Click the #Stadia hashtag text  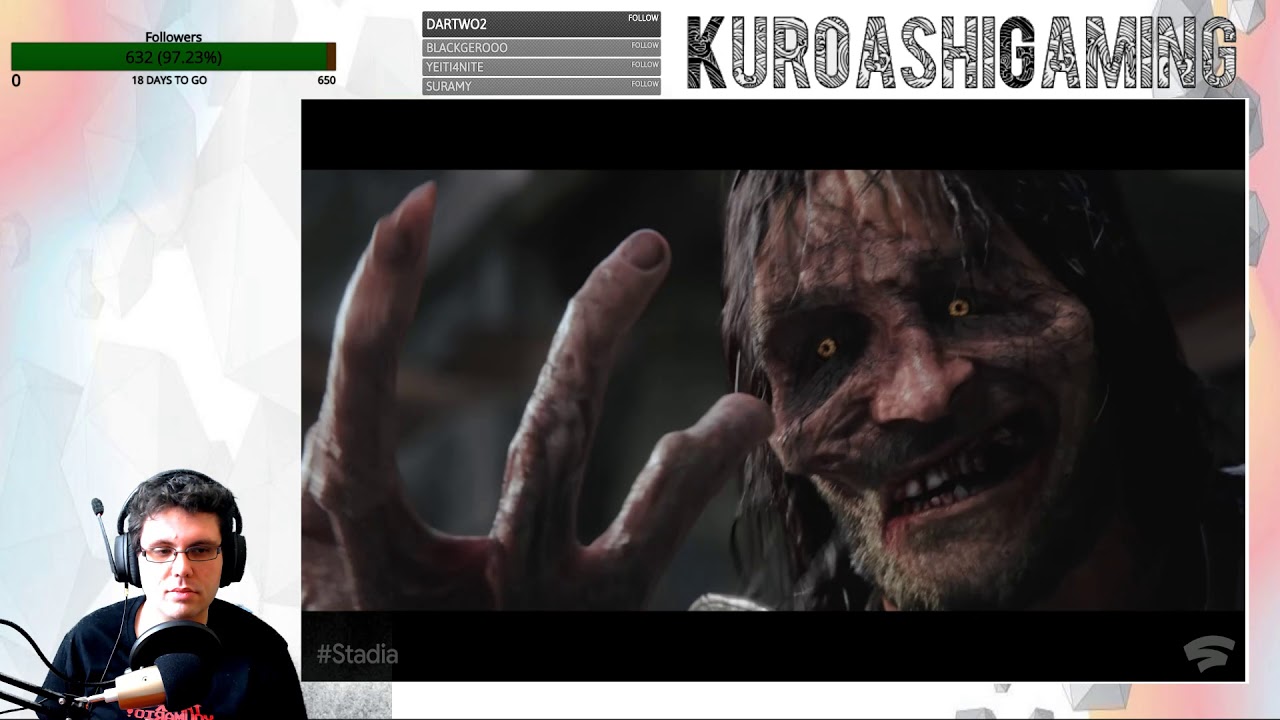(x=357, y=655)
